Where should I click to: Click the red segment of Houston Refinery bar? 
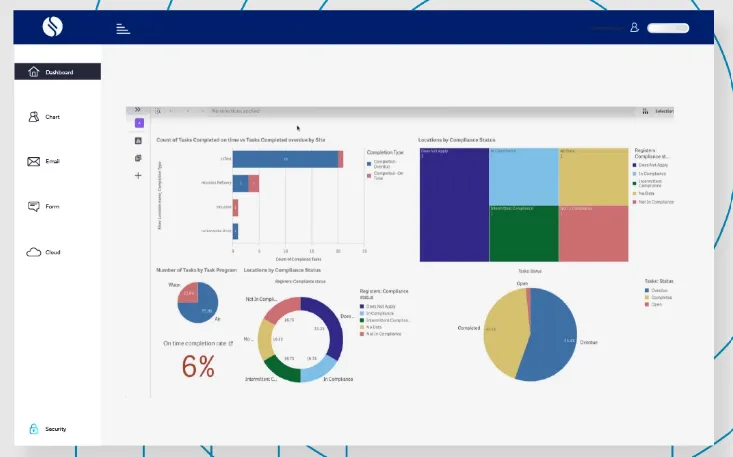[254, 184]
